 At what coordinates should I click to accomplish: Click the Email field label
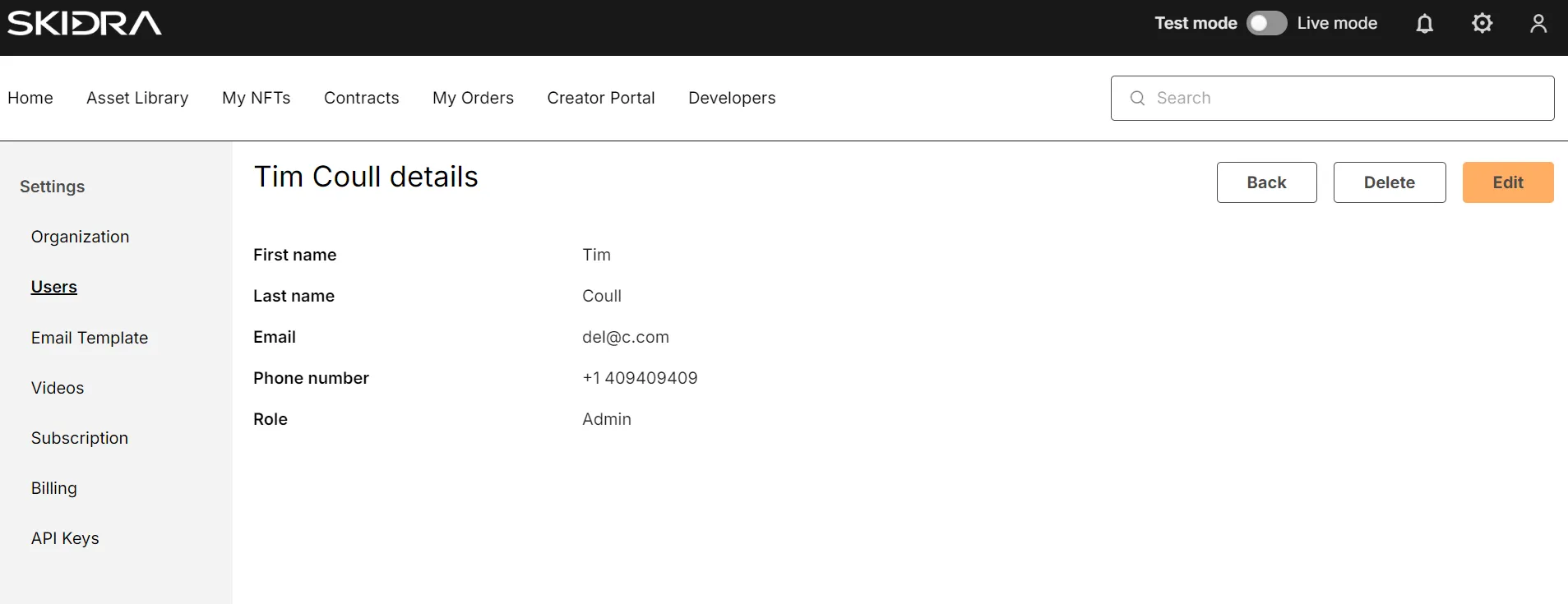click(275, 337)
